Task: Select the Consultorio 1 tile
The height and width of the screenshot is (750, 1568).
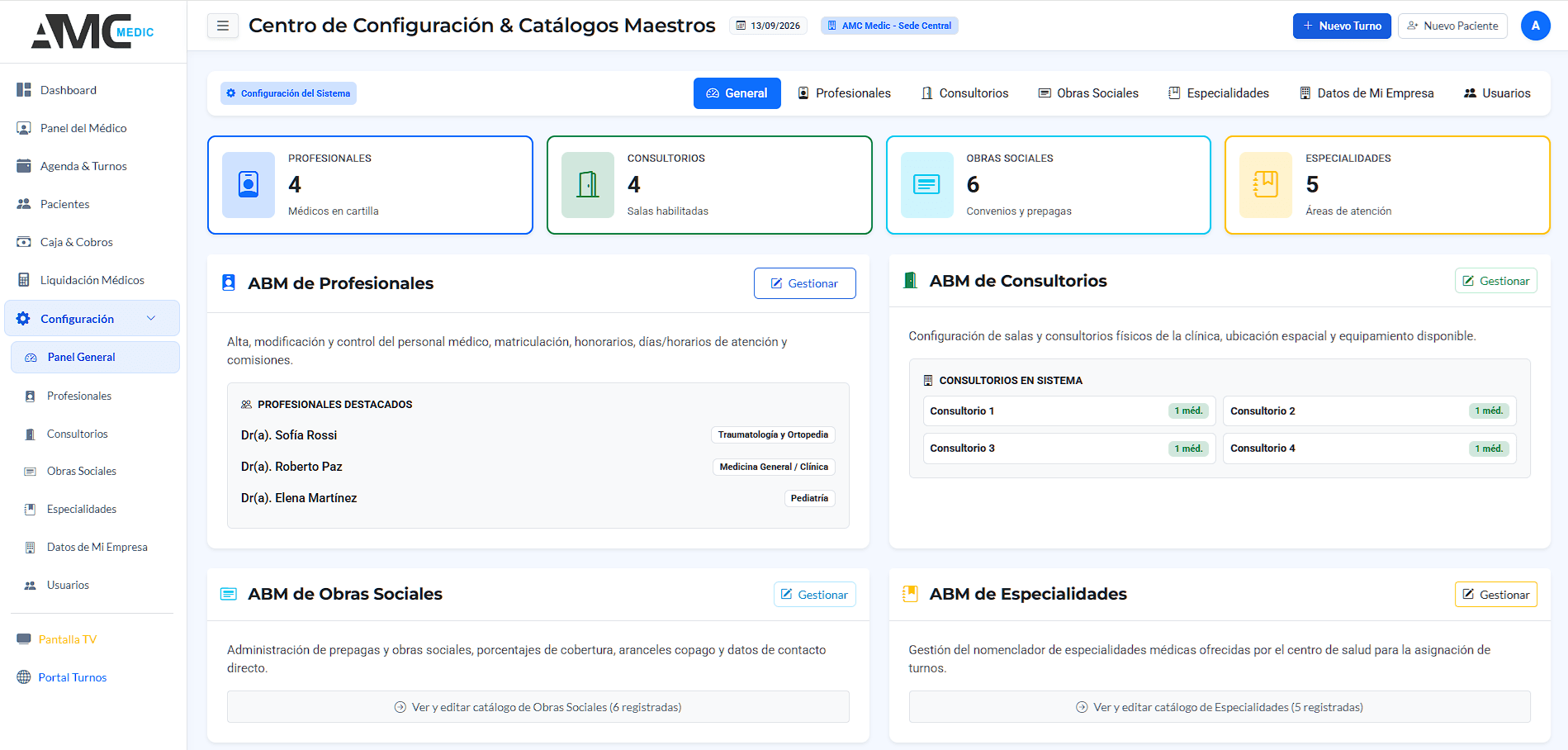Action: pos(1069,411)
